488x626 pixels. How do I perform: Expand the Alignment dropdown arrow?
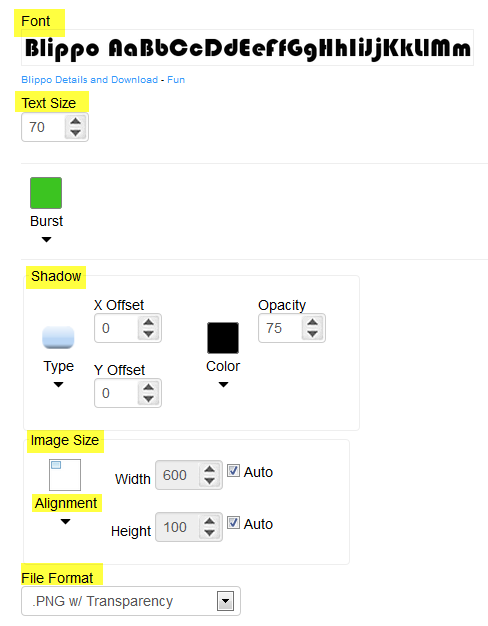(x=65, y=521)
